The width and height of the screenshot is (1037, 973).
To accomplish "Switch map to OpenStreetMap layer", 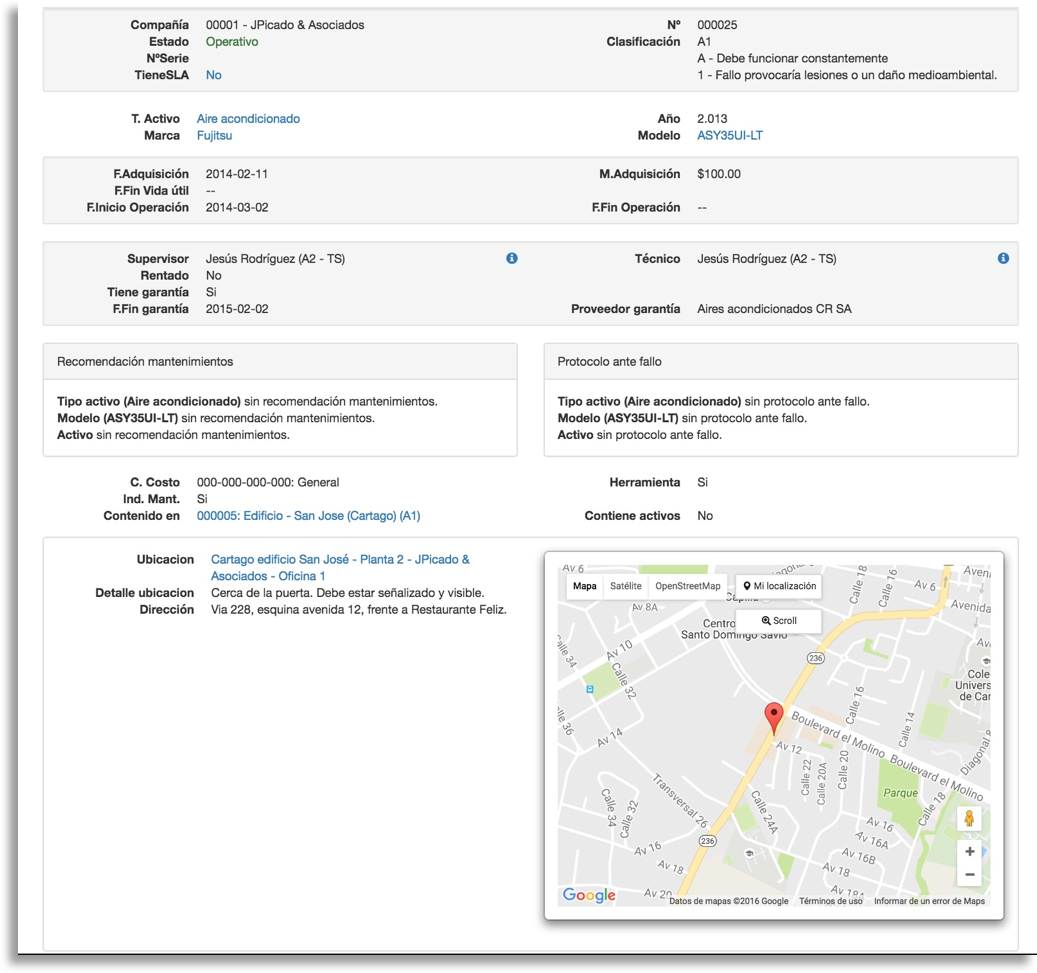I will [x=687, y=586].
